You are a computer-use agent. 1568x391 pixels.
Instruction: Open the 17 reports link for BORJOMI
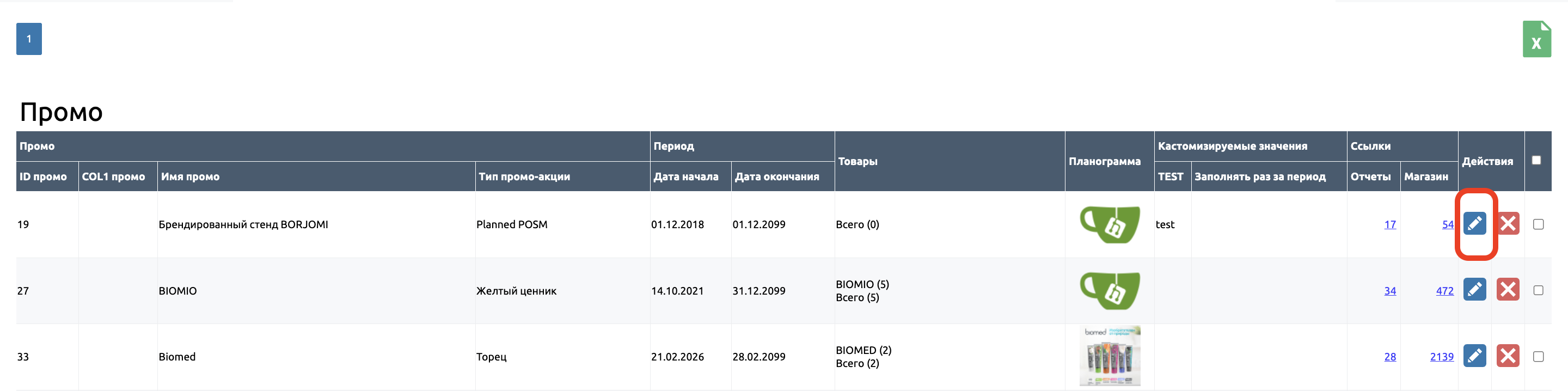(1389, 225)
